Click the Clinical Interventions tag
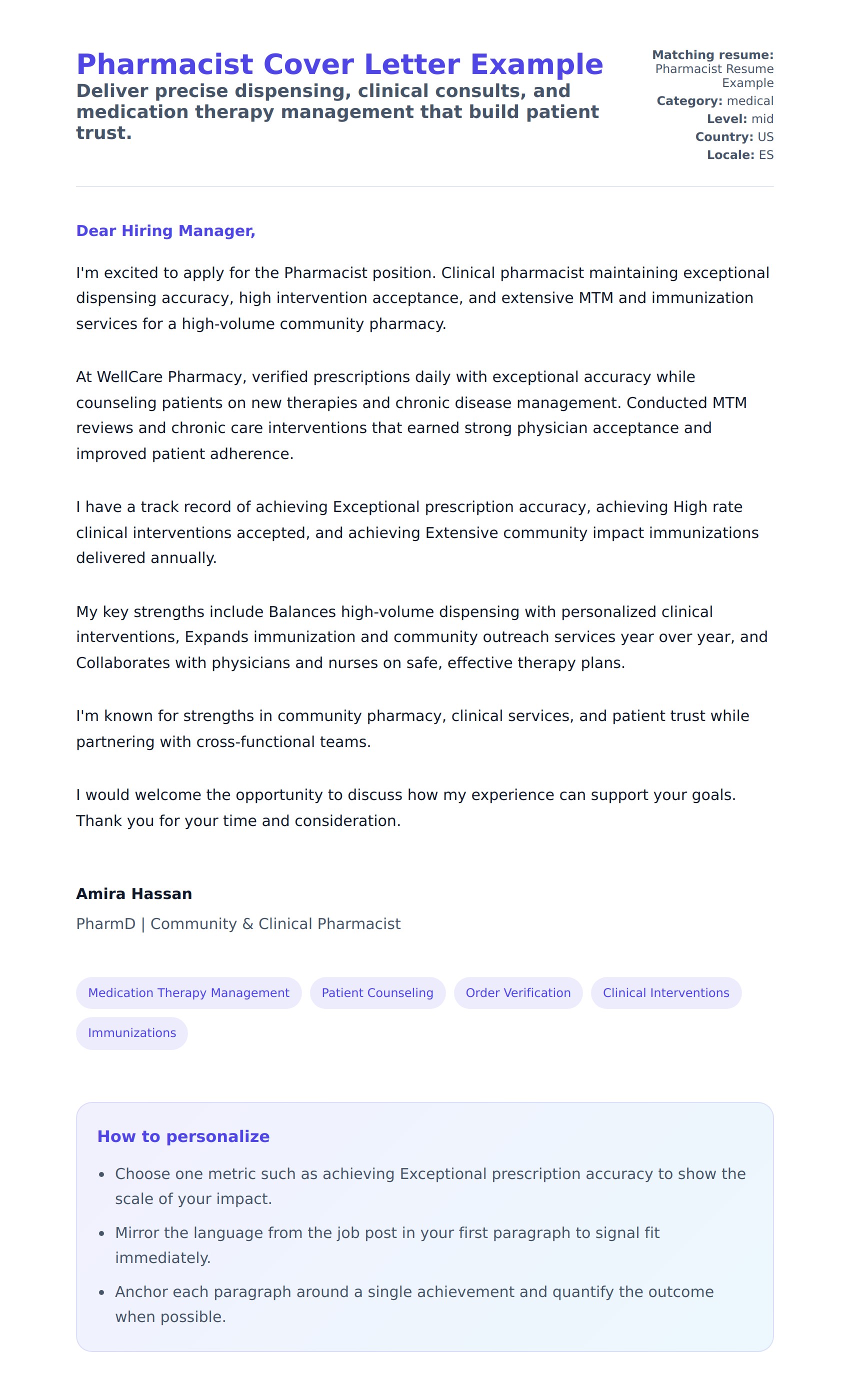Viewport: 850px width, 1400px height. pos(665,992)
